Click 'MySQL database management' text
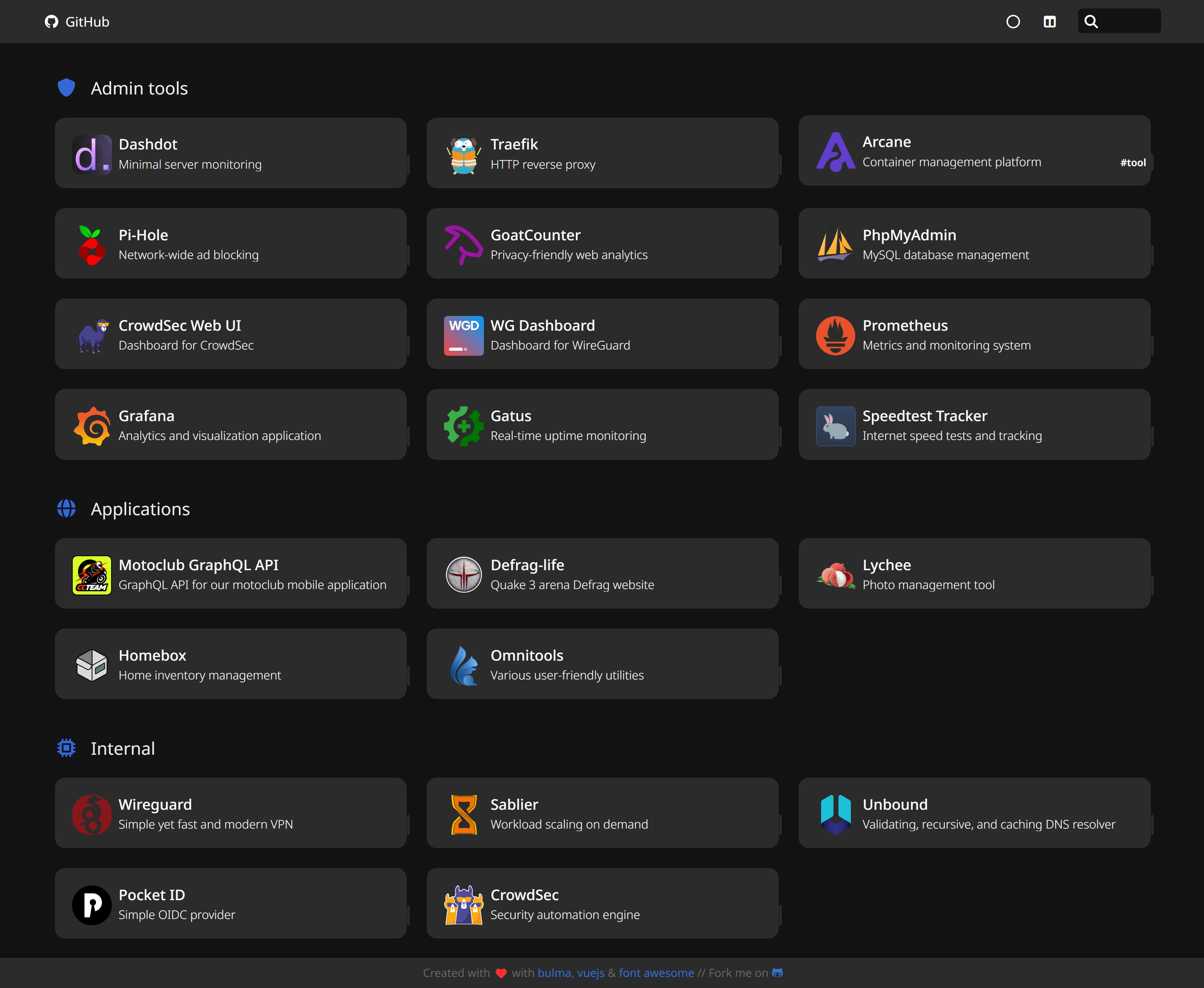This screenshot has width=1204, height=988. (946, 255)
